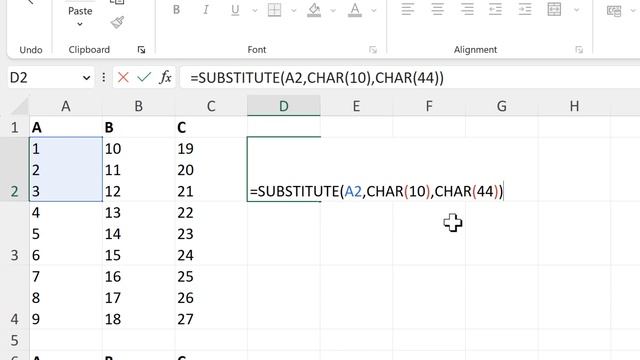Click inside the D2 editing formula
This screenshot has width=640, height=360.
tap(377, 191)
